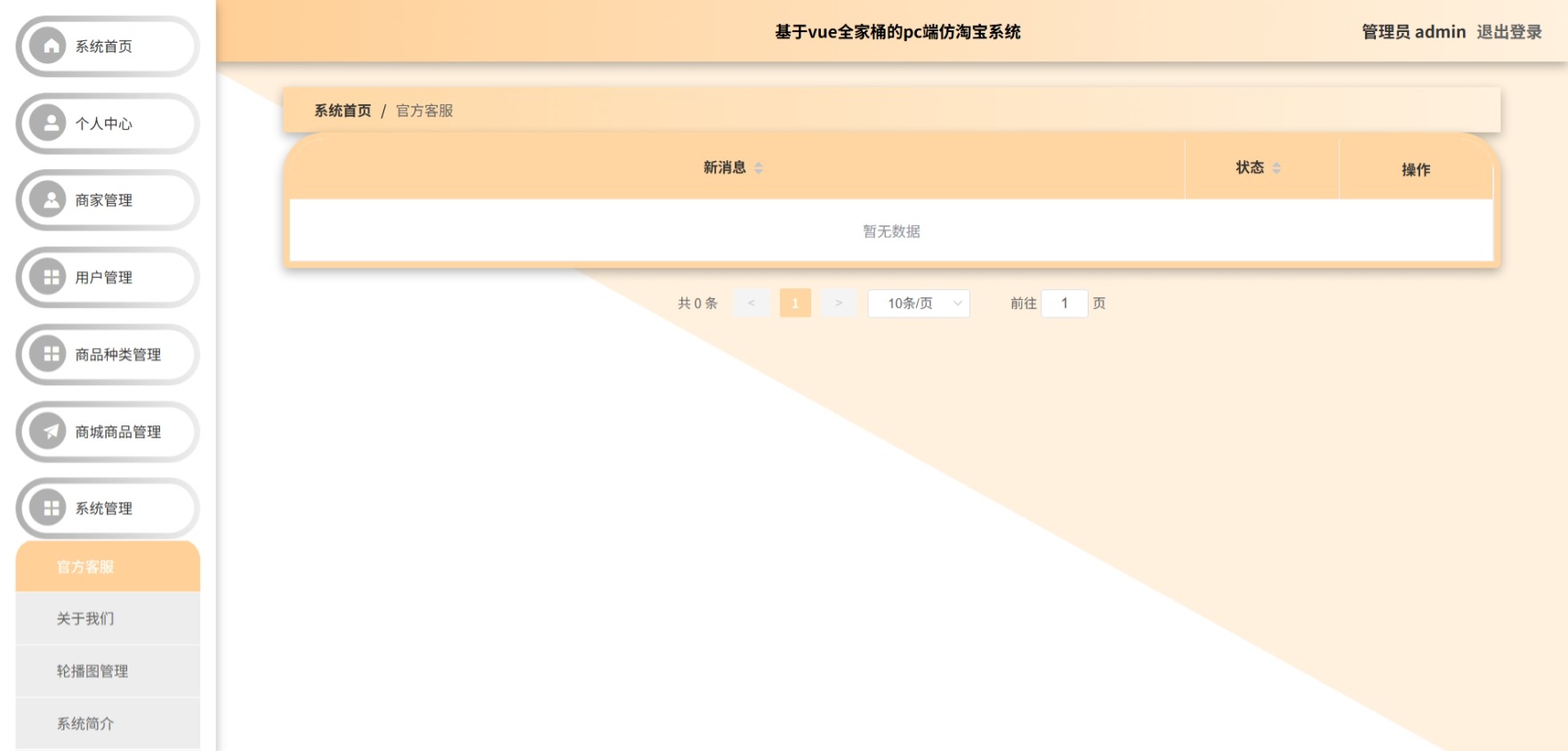The height and width of the screenshot is (751, 1568).
Task: Sort by the 新消息 column arrows
Action: coord(759,167)
